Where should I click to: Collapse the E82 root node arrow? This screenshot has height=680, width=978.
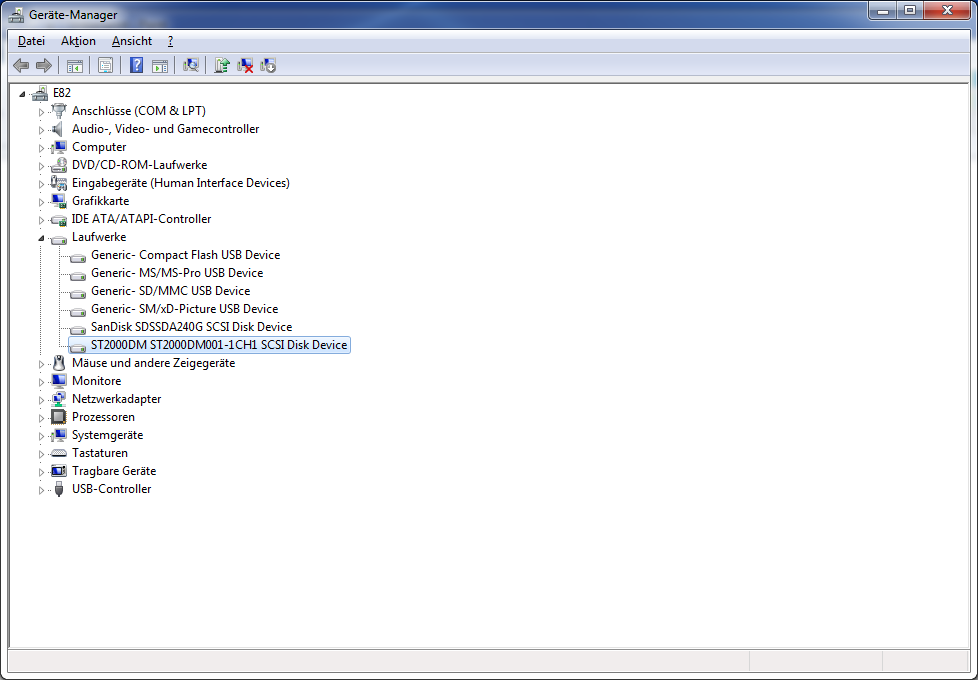[x=22, y=94]
